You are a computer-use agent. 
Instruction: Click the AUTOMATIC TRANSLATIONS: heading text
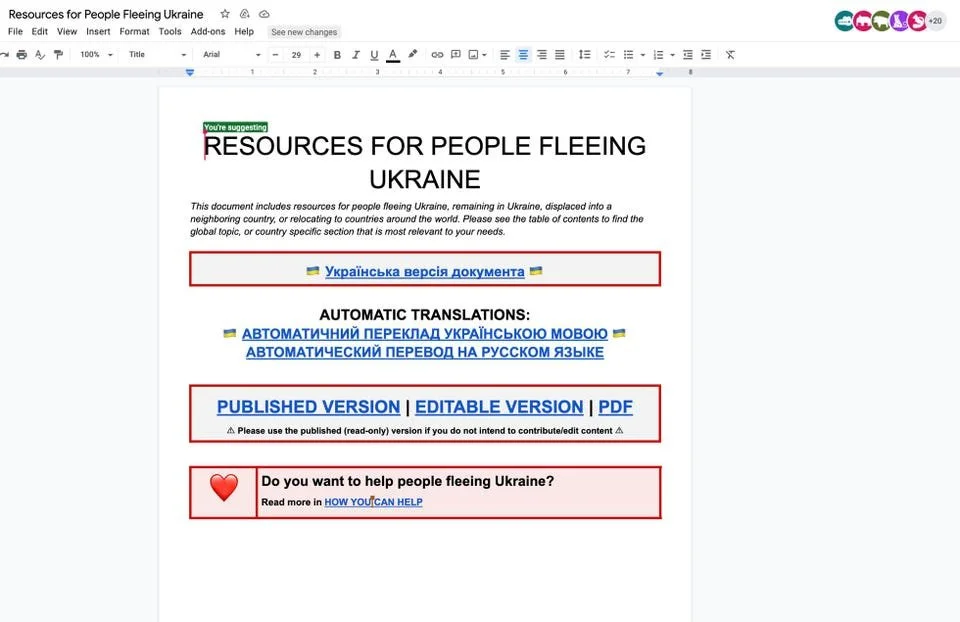point(424,315)
